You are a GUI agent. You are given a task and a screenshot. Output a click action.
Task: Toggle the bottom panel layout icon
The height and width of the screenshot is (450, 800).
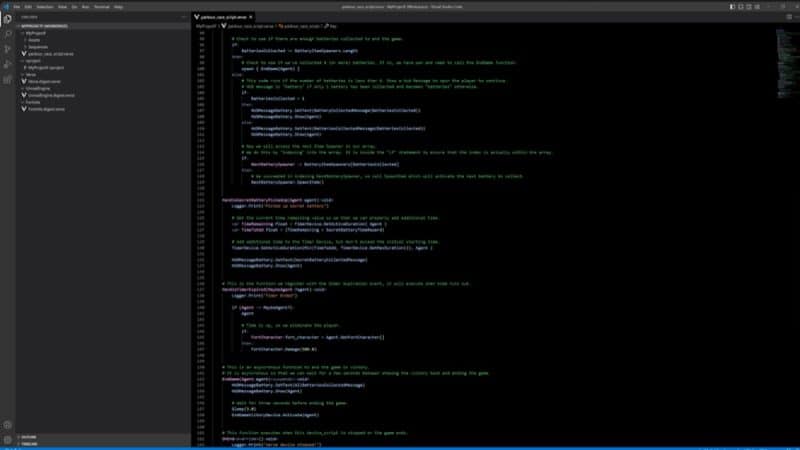pos(741,7)
